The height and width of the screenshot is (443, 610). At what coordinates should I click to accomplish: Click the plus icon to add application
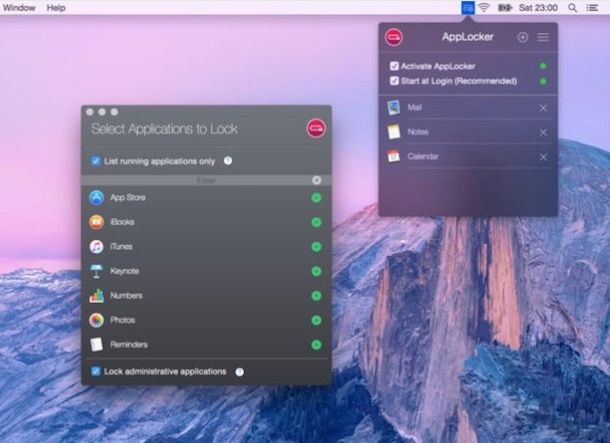(522, 37)
